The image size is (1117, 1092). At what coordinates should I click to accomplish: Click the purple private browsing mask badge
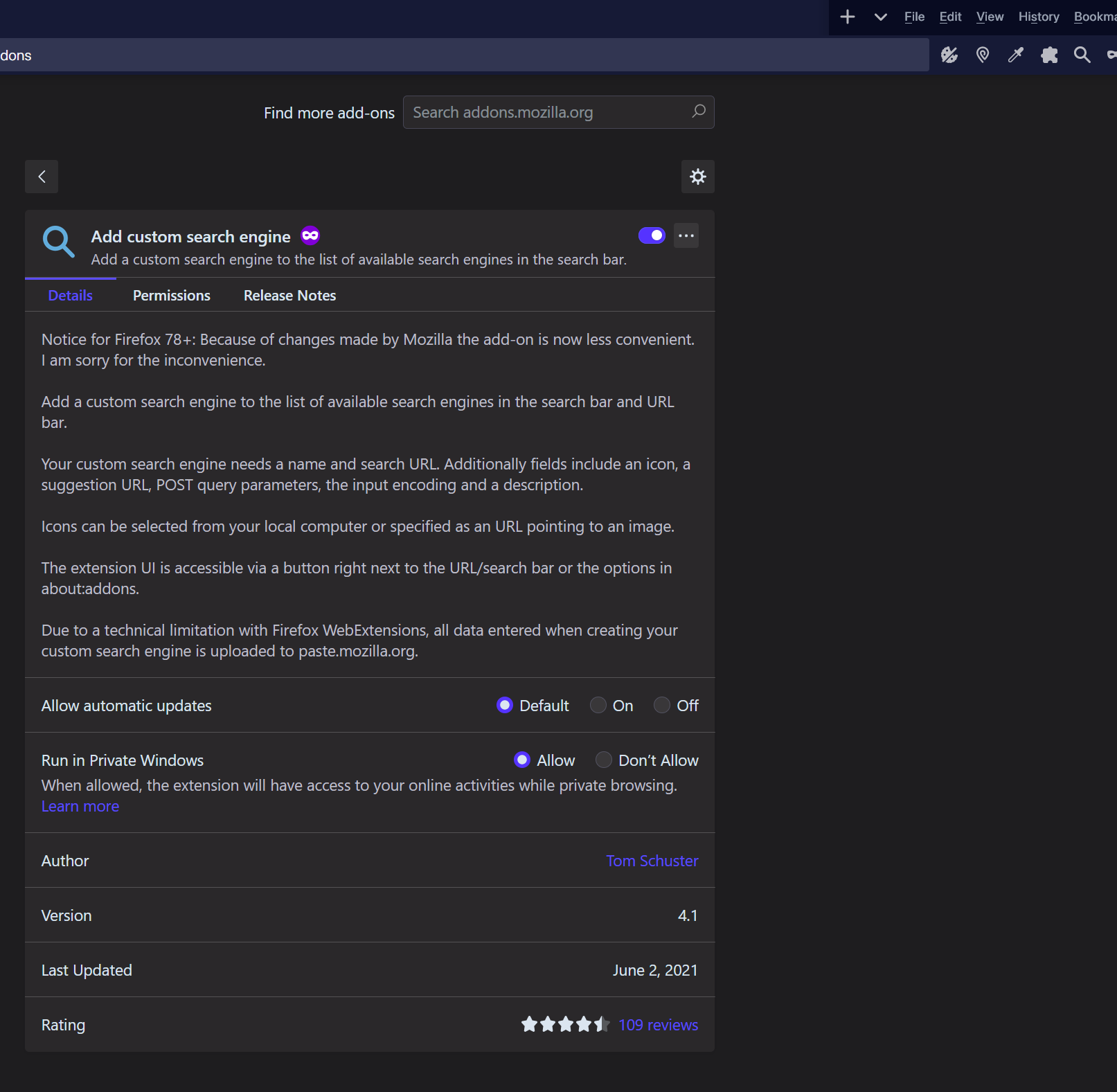(x=310, y=236)
